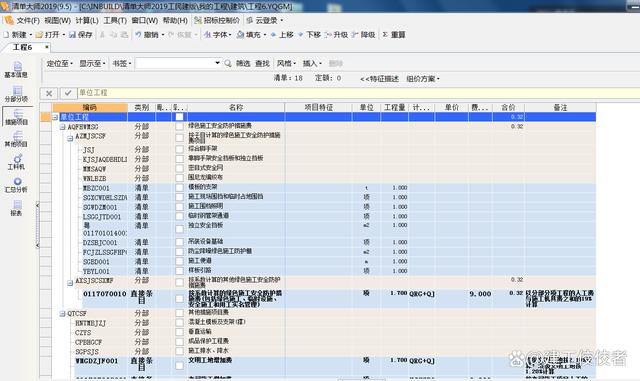Open the 视图(W) menu
Viewport: 640px width, 381px height.
57,20
